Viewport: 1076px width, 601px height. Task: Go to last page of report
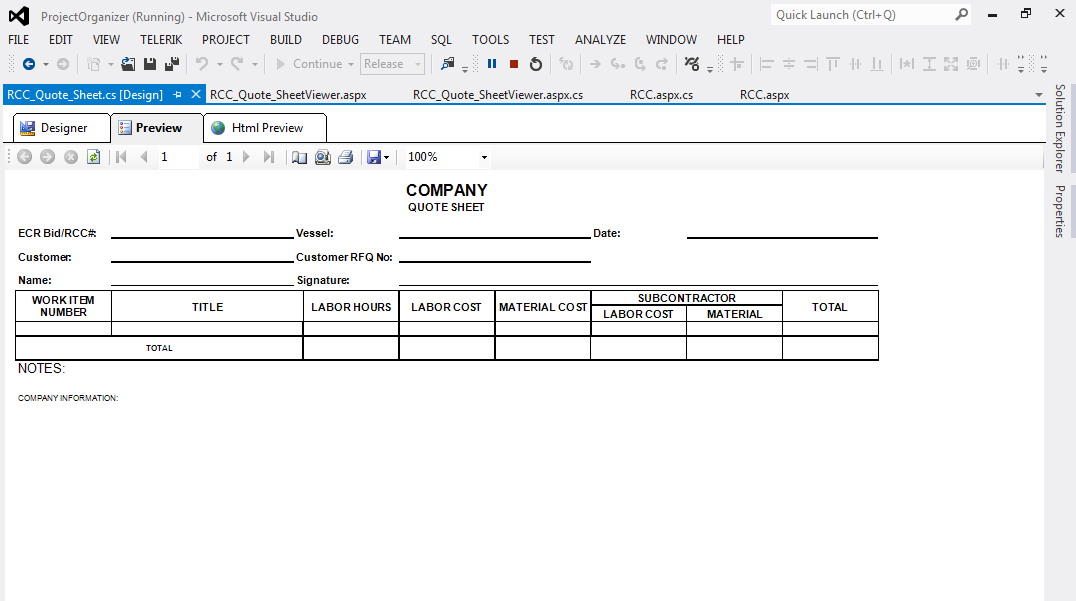pos(269,157)
